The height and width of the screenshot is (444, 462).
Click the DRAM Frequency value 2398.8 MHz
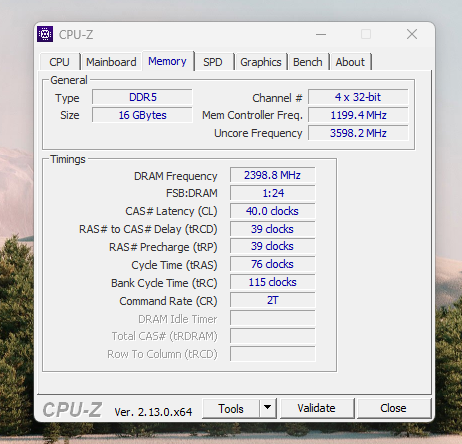273,175
